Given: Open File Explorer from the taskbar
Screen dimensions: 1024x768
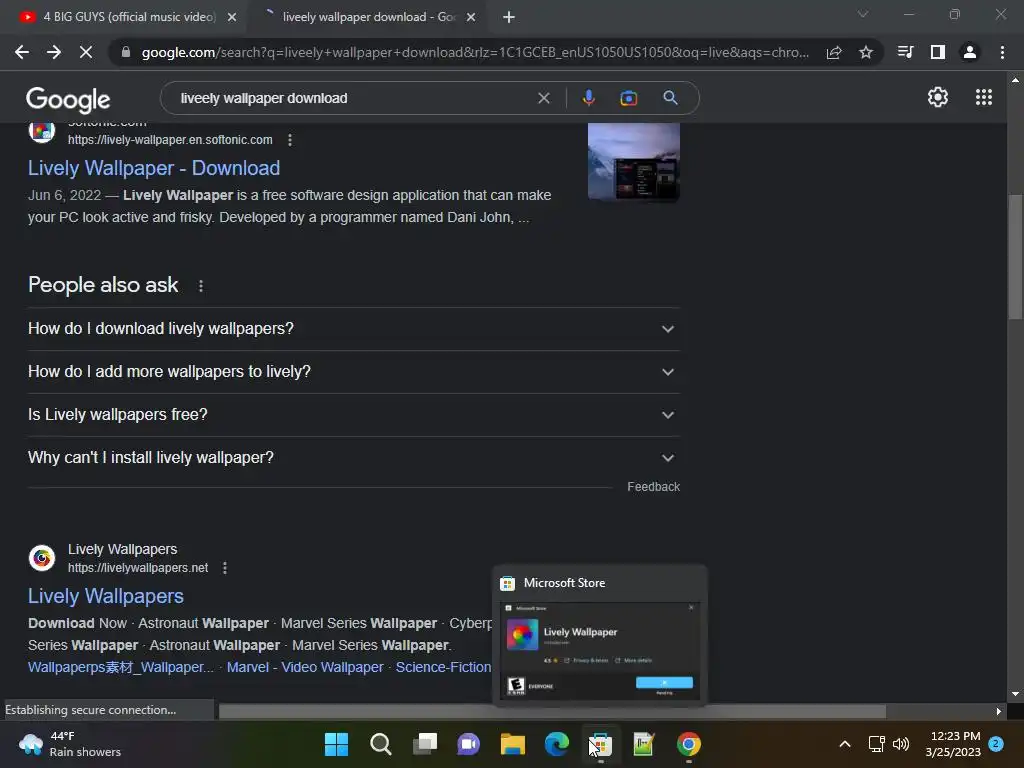Looking at the screenshot, I should click(513, 744).
